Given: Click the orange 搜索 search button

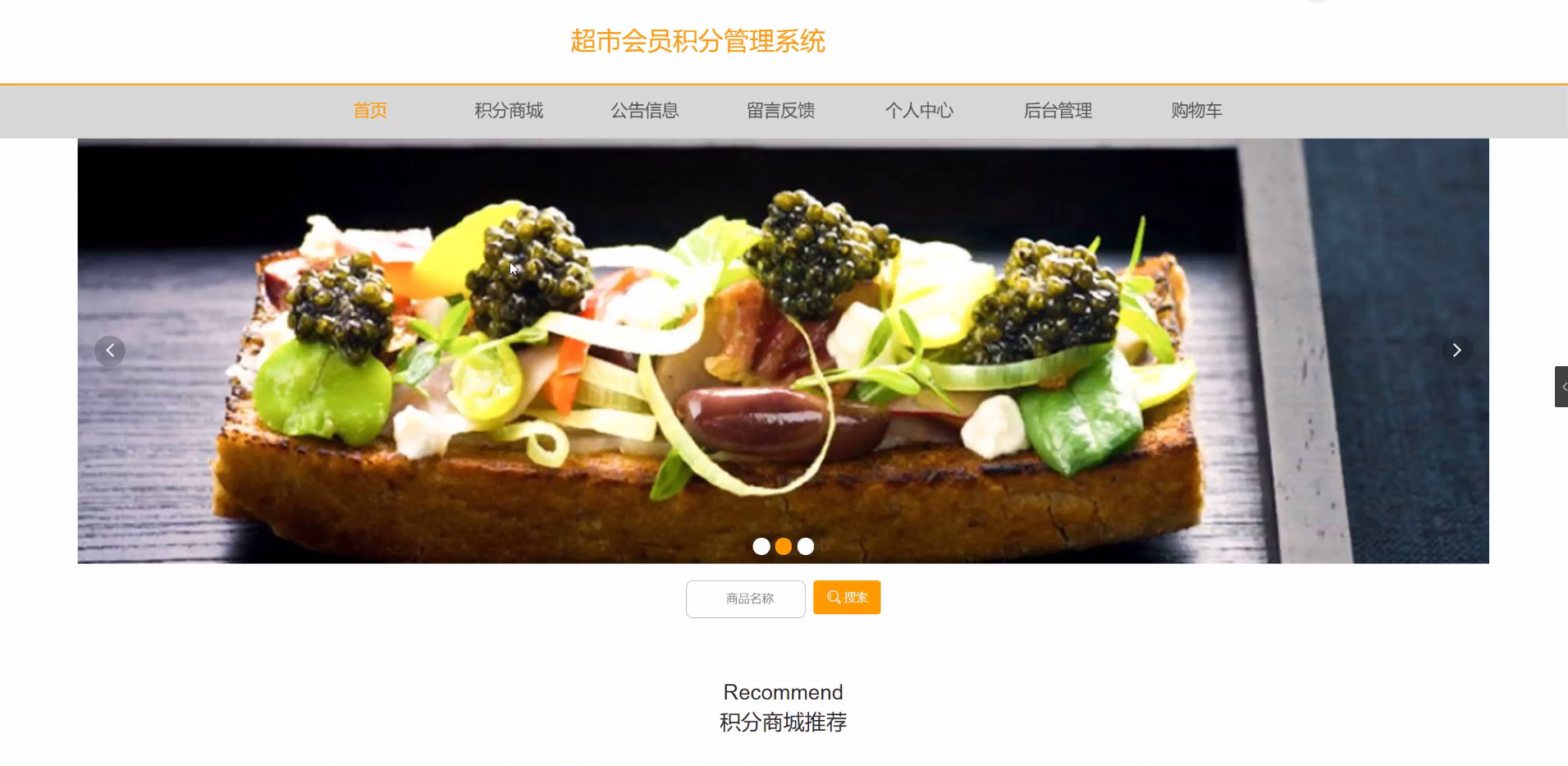Looking at the screenshot, I should pos(847,597).
